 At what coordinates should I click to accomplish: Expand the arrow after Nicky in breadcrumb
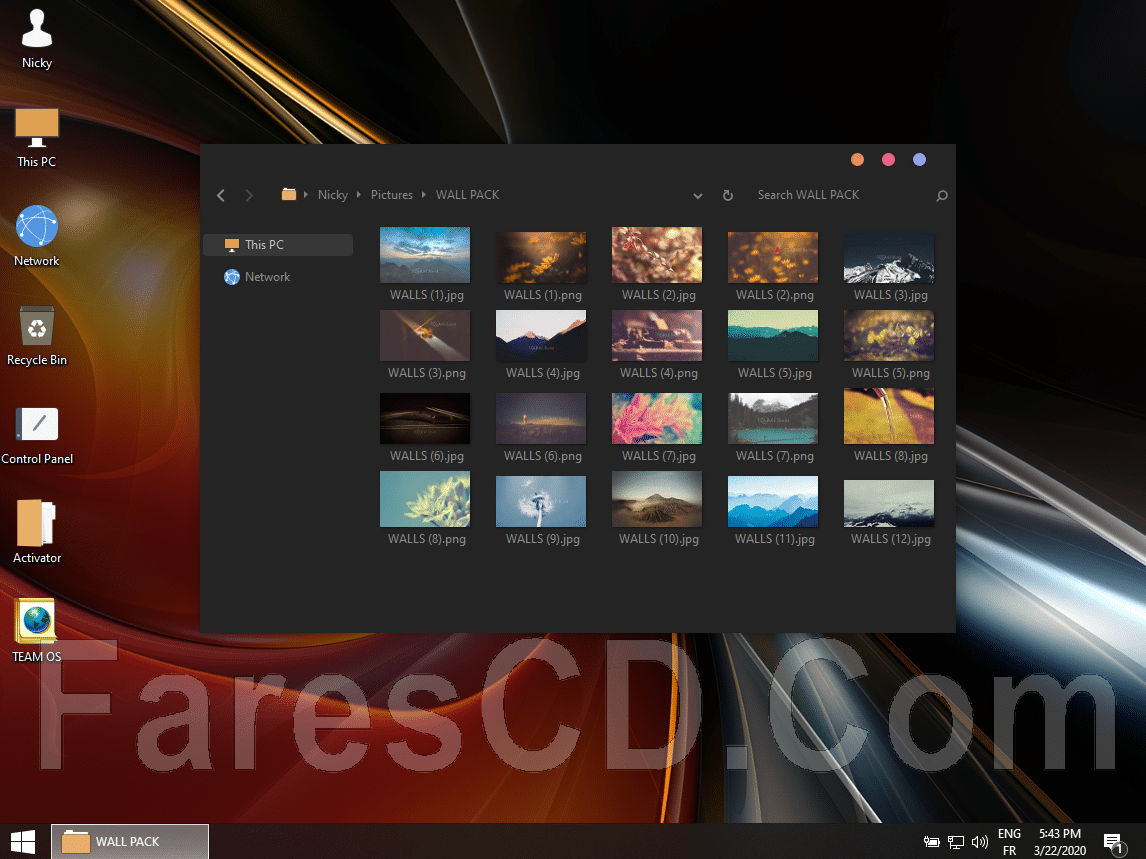pos(359,194)
